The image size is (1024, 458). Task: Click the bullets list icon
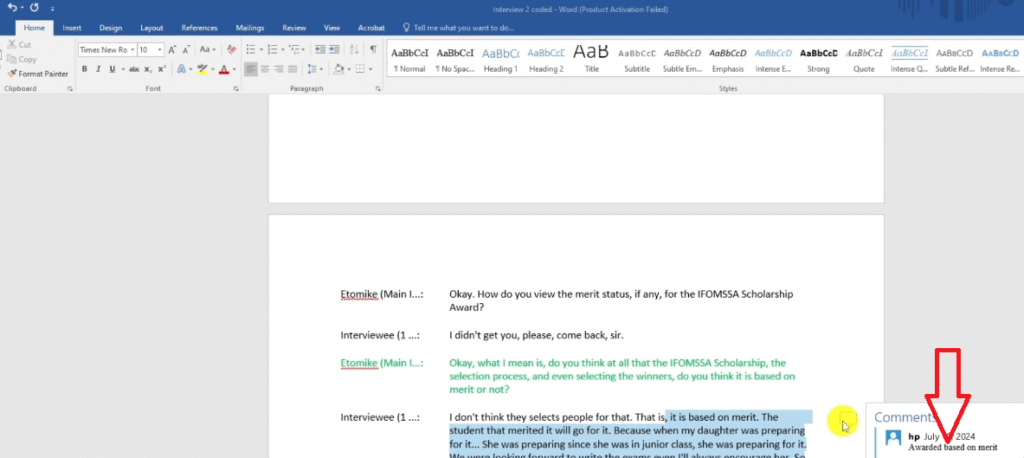250,49
